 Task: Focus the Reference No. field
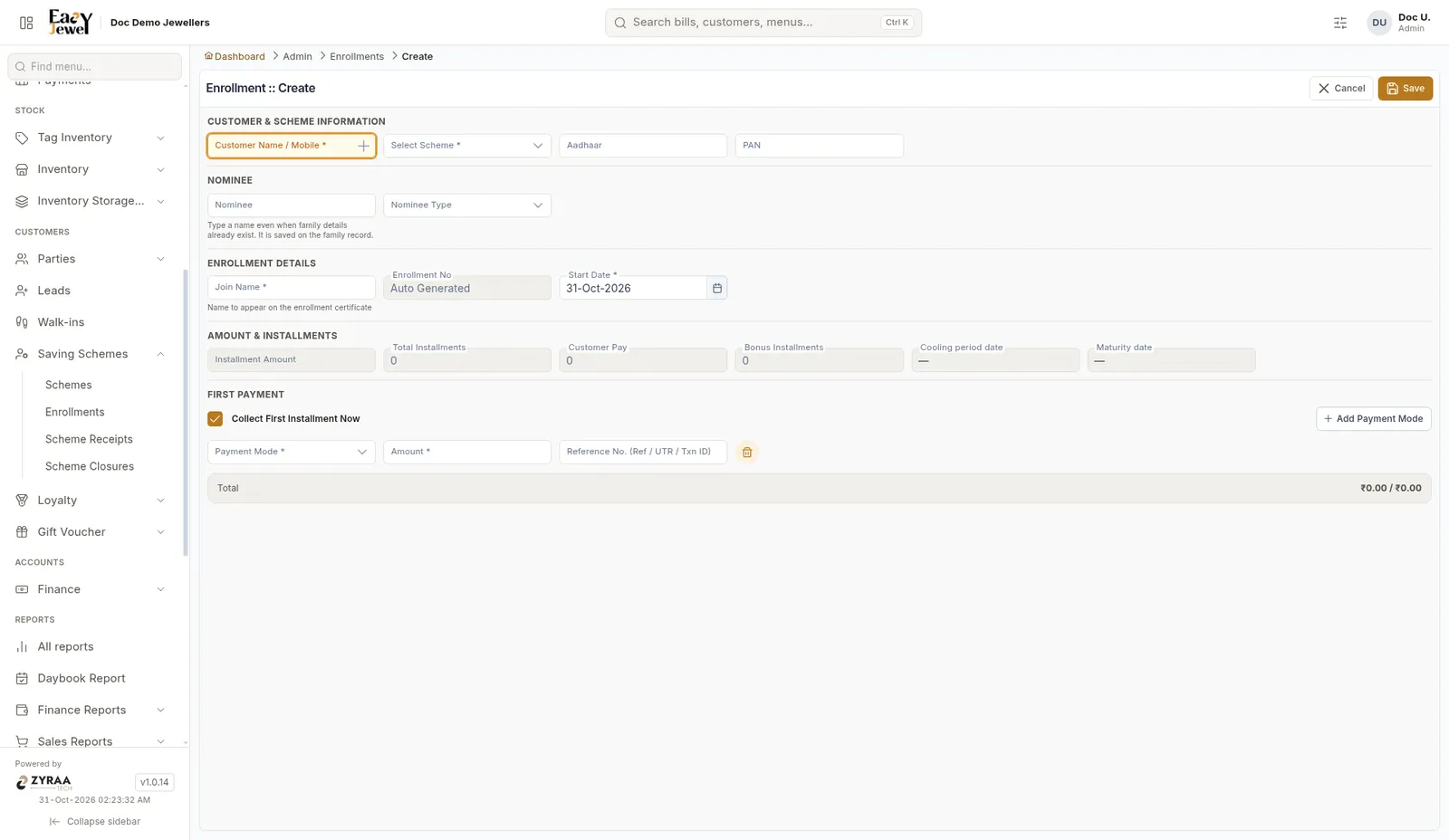point(643,452)
